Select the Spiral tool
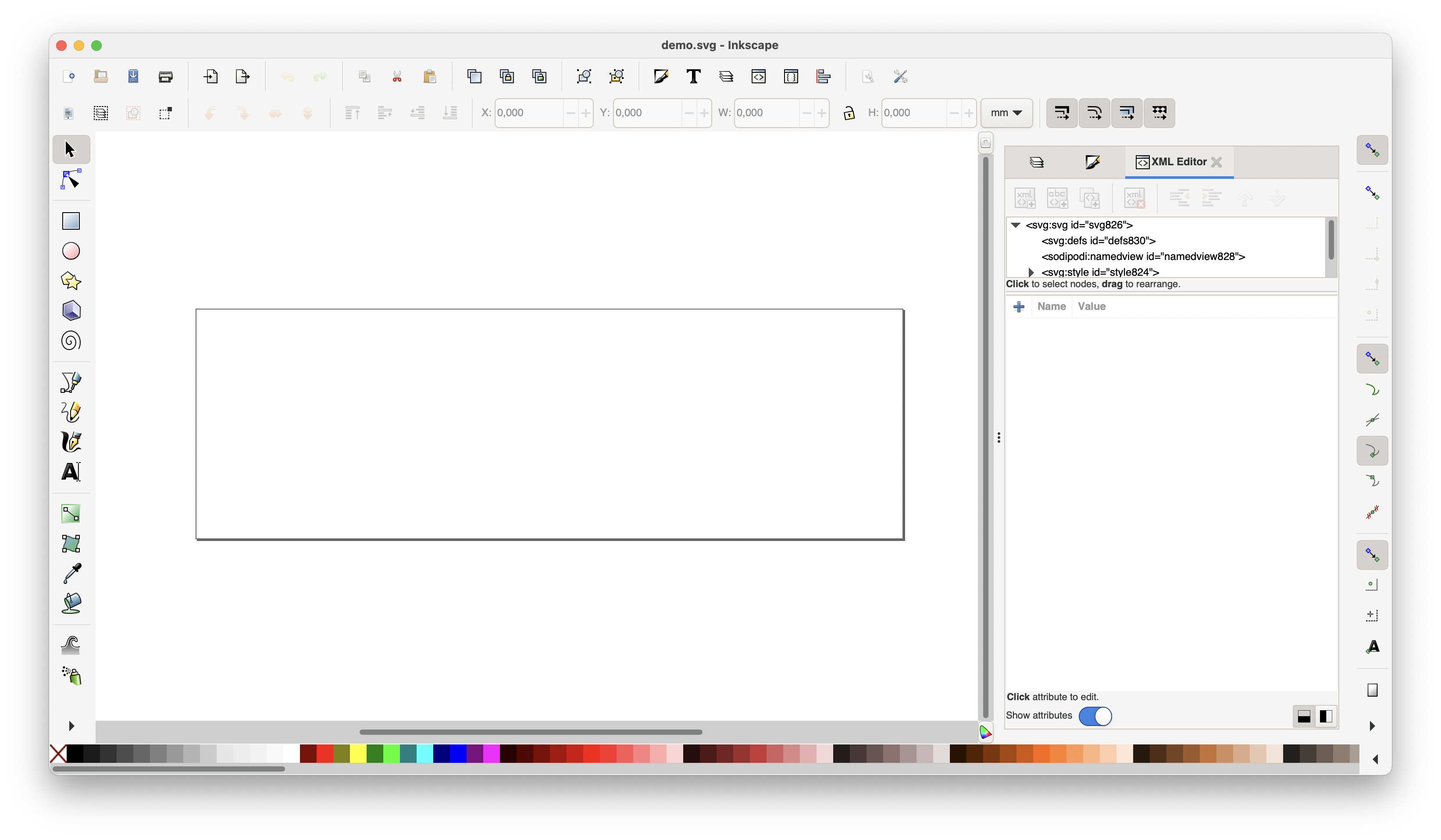The width and height of the screenshot is (1441, 840). (x=70, y=342)
